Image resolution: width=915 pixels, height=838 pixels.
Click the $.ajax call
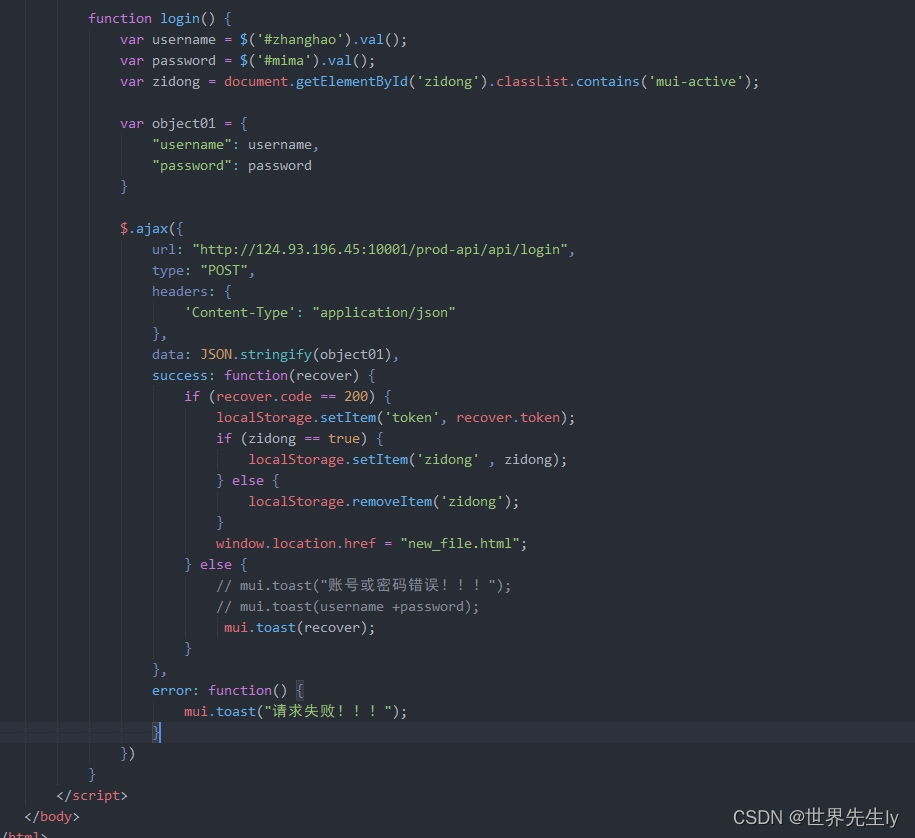(143, 228)
